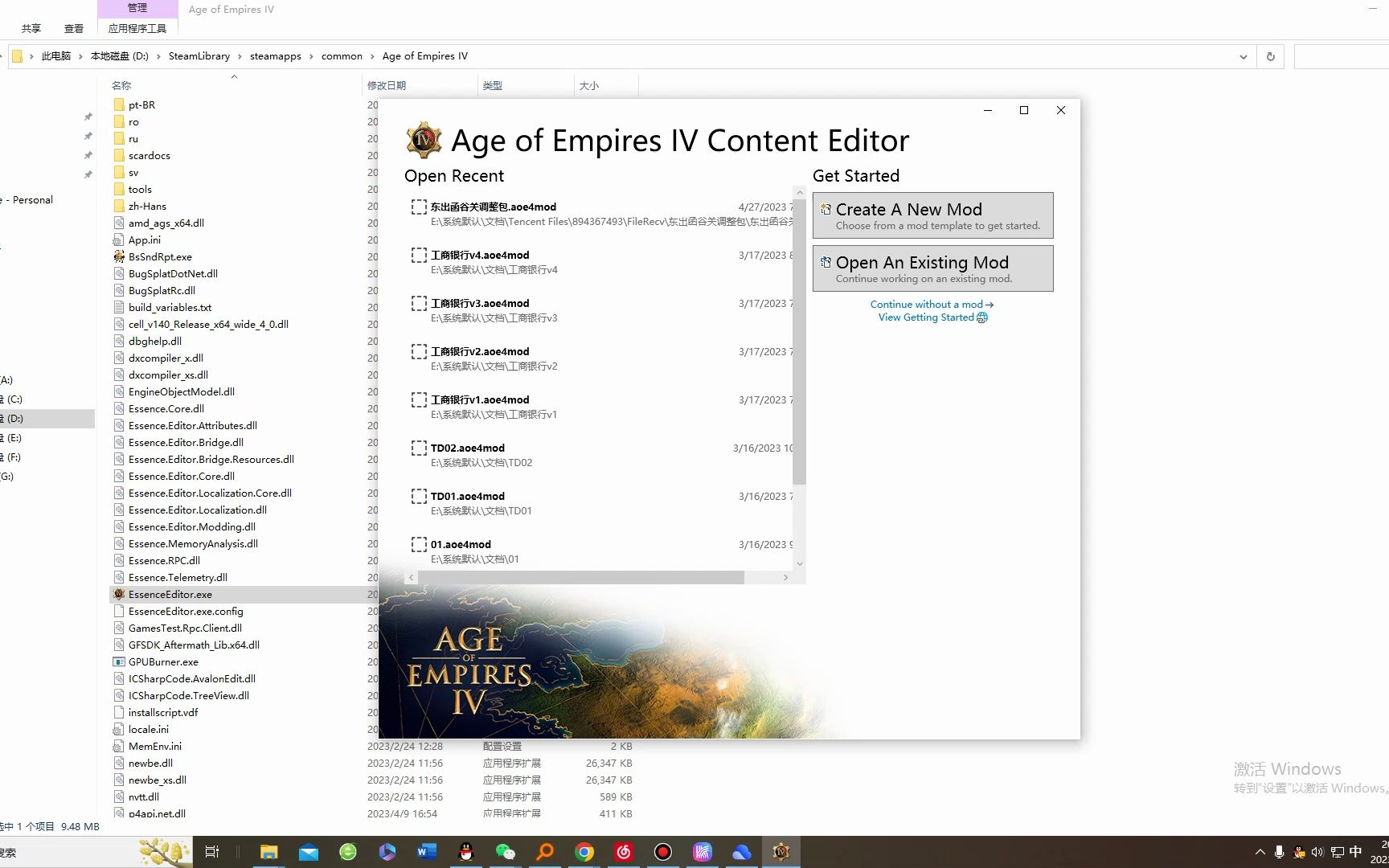The width and height of the screenshot is (1389, 868).
Task: Open volume control in system tray
Action: point(1317,852)
